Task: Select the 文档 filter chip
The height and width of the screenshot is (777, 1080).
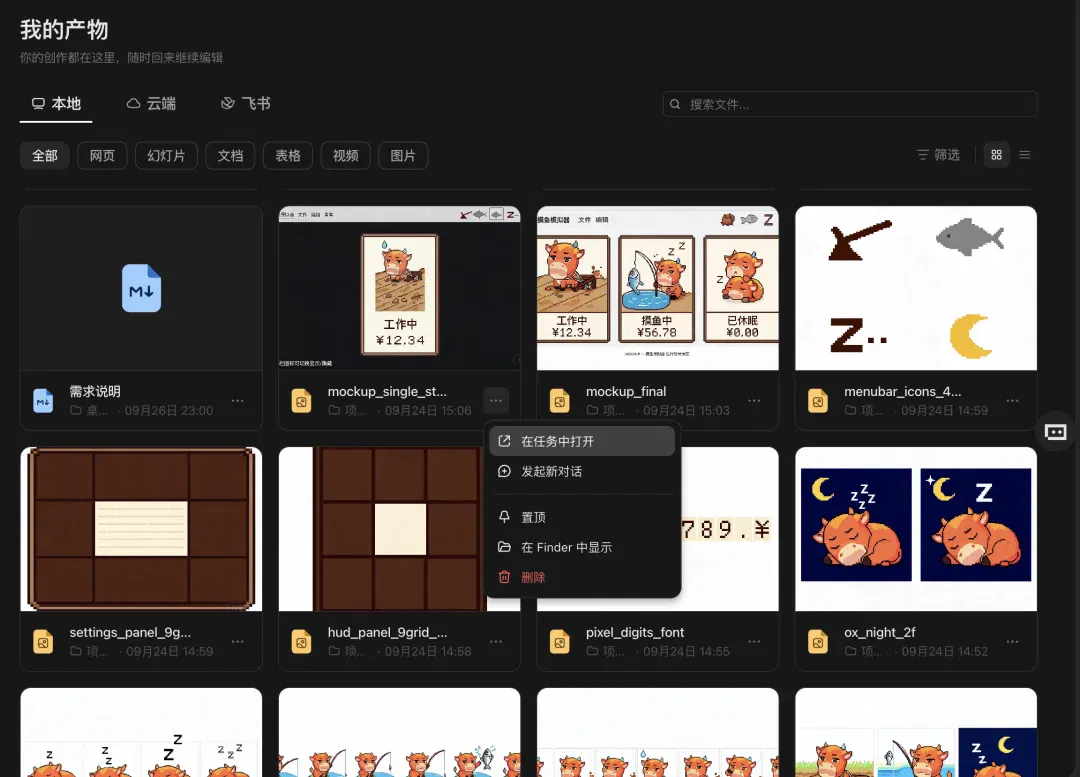Action: coord(230,156)
